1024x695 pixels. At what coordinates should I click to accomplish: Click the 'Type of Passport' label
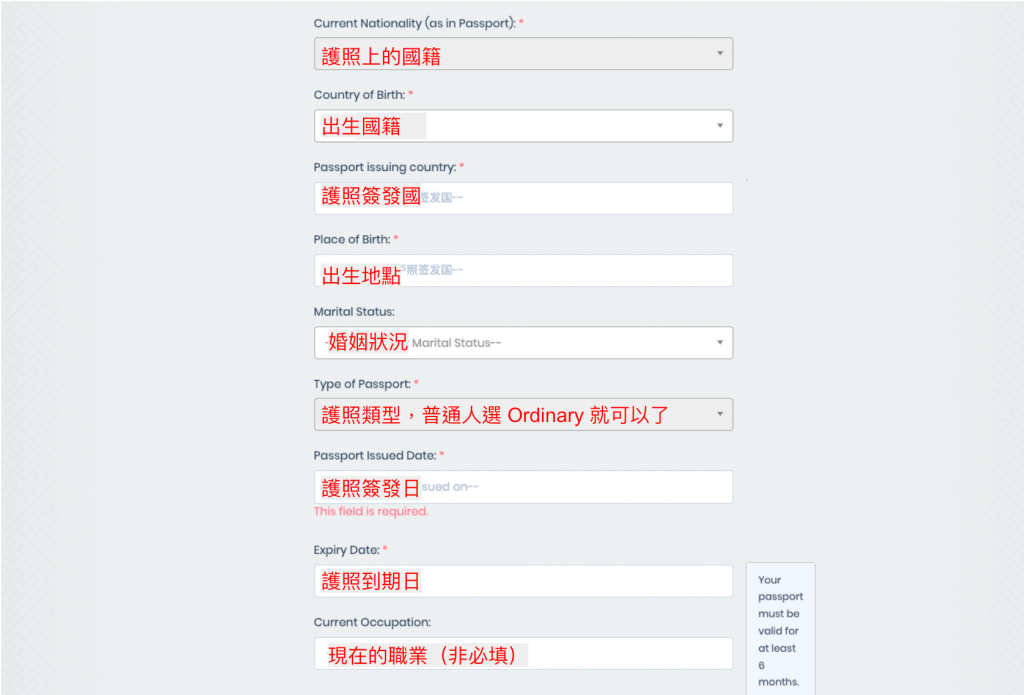coord(361,384)
